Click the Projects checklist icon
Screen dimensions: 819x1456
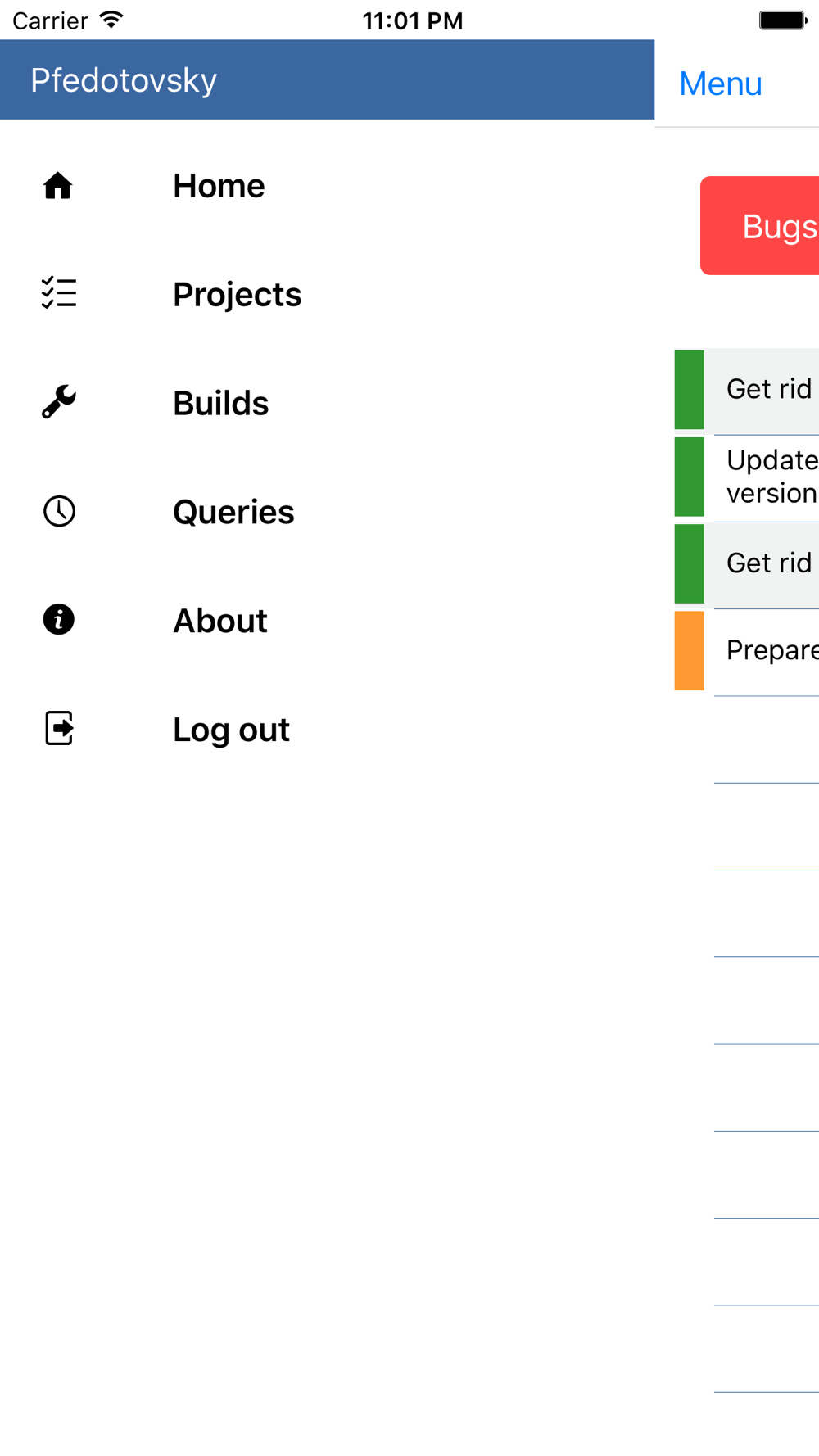59,293
